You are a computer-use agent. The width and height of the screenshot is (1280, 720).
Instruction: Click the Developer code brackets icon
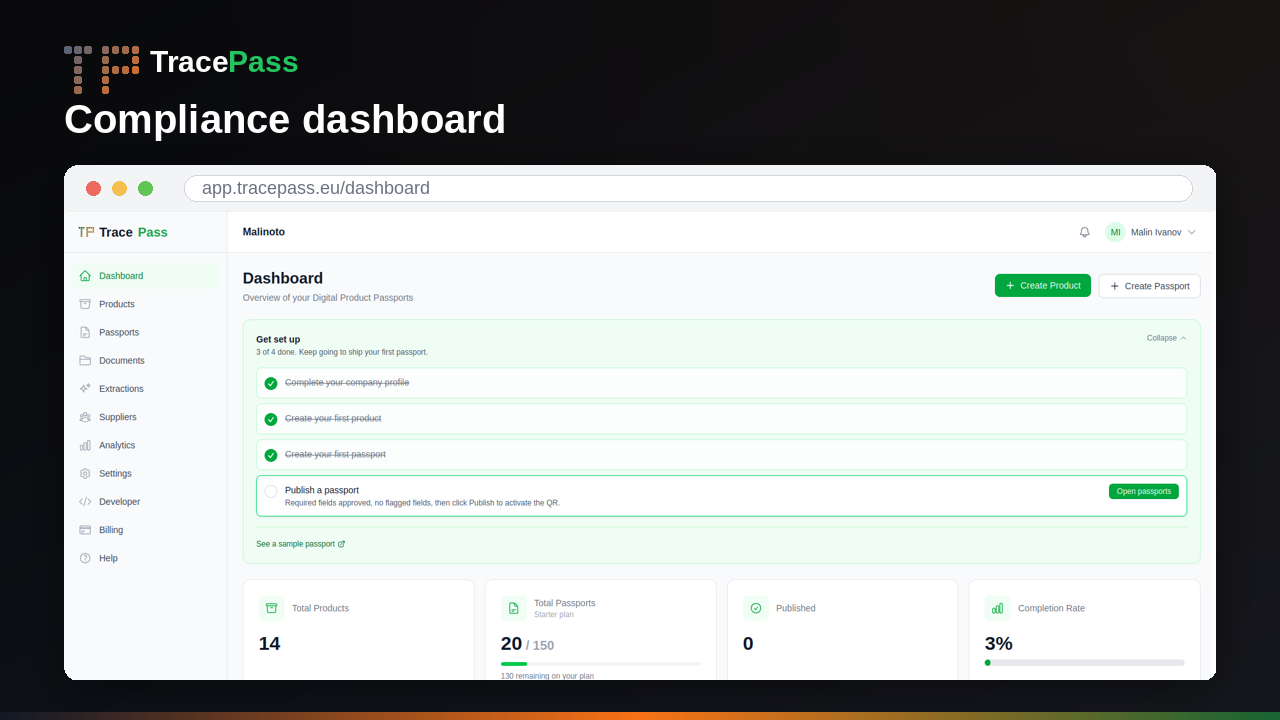point(85,502)
